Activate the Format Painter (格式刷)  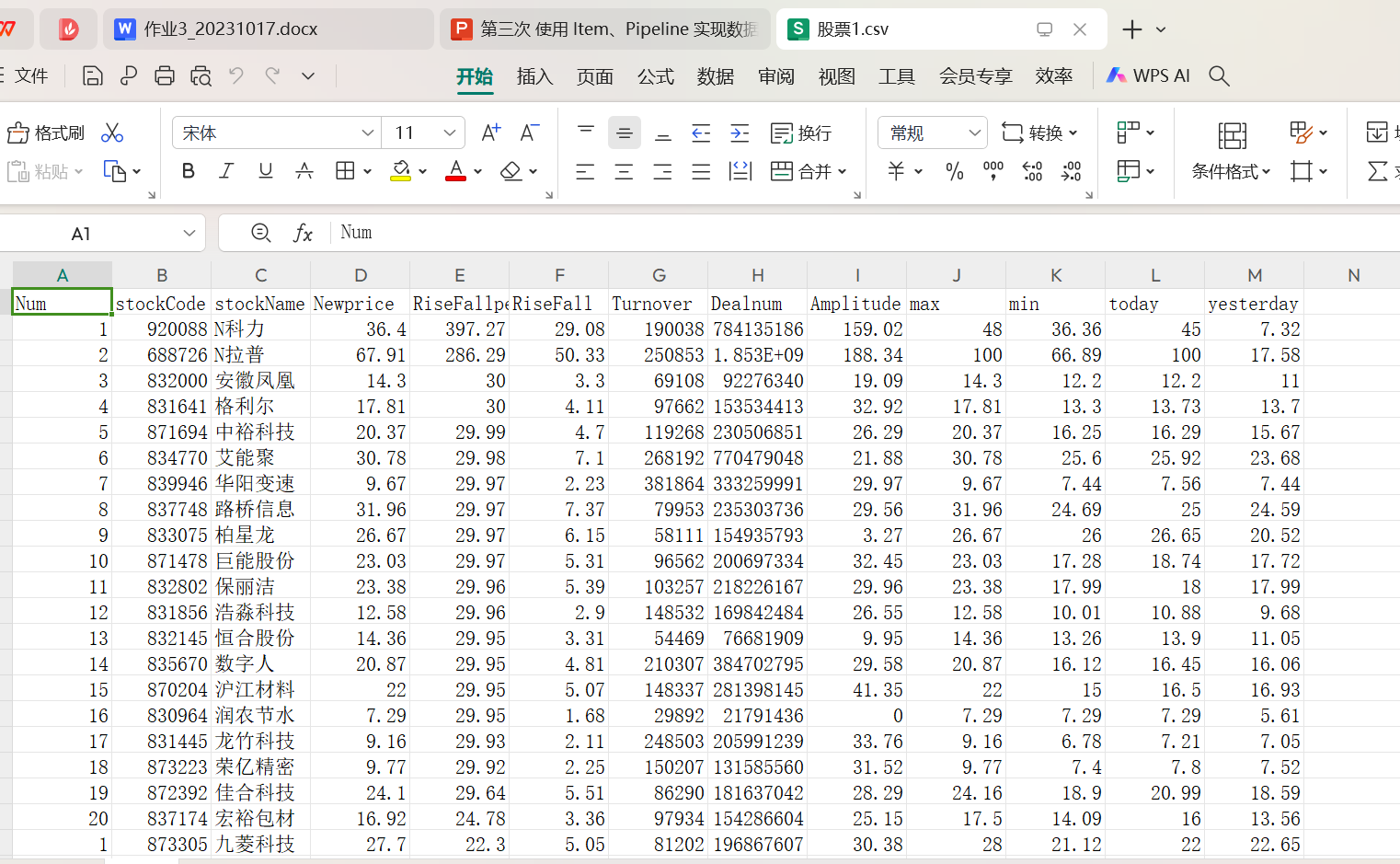46,133
